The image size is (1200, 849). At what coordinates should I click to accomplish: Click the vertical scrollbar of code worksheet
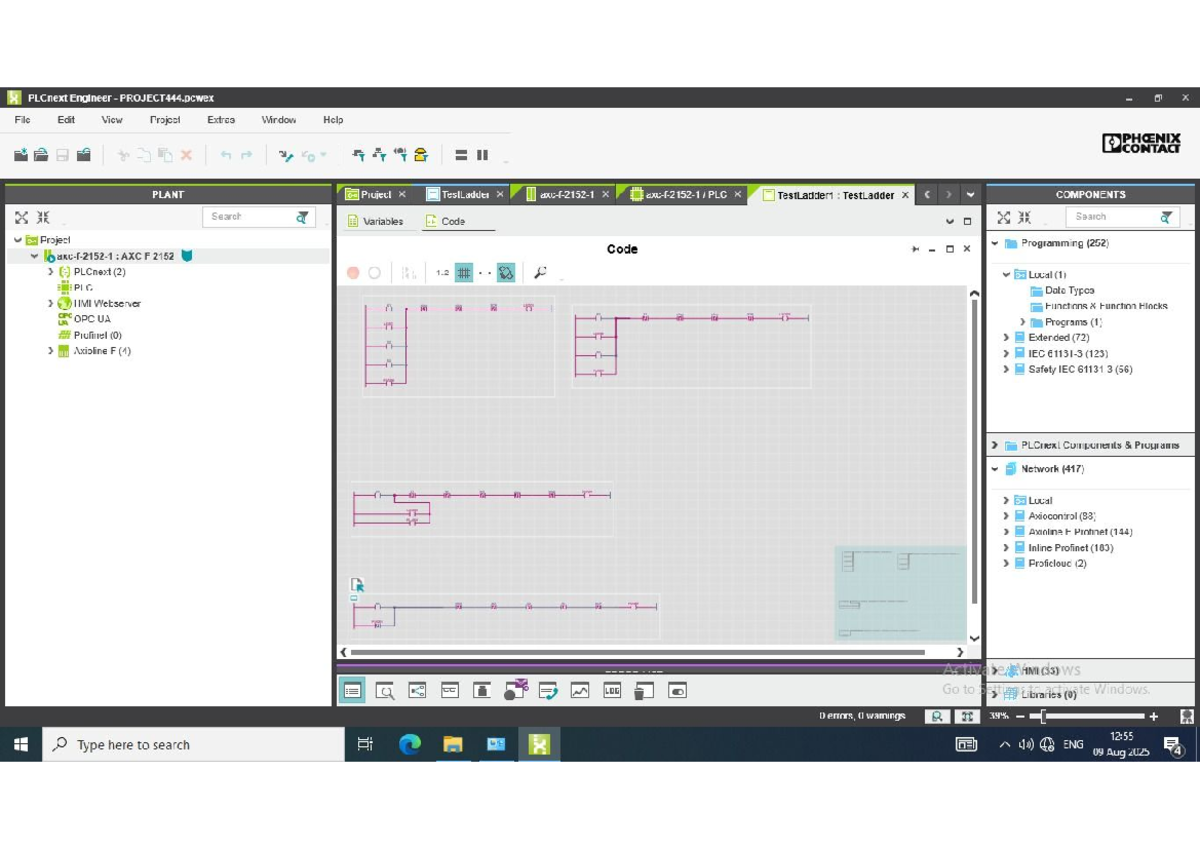click(x=974, y=450)
